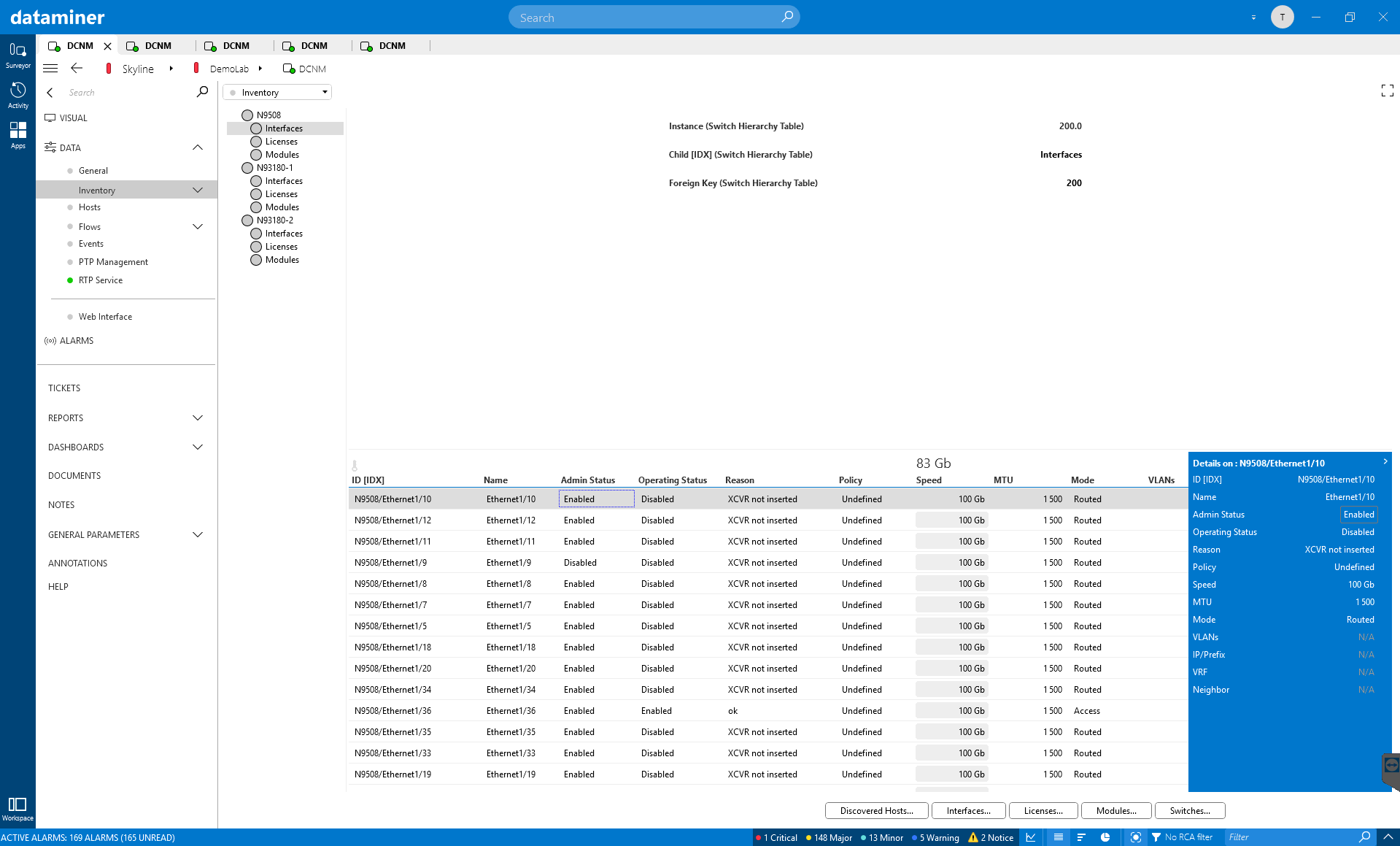This screenshot has height=846, width=1400.
Task: Collapse the DATA section chevron
Action: [198, 147]
